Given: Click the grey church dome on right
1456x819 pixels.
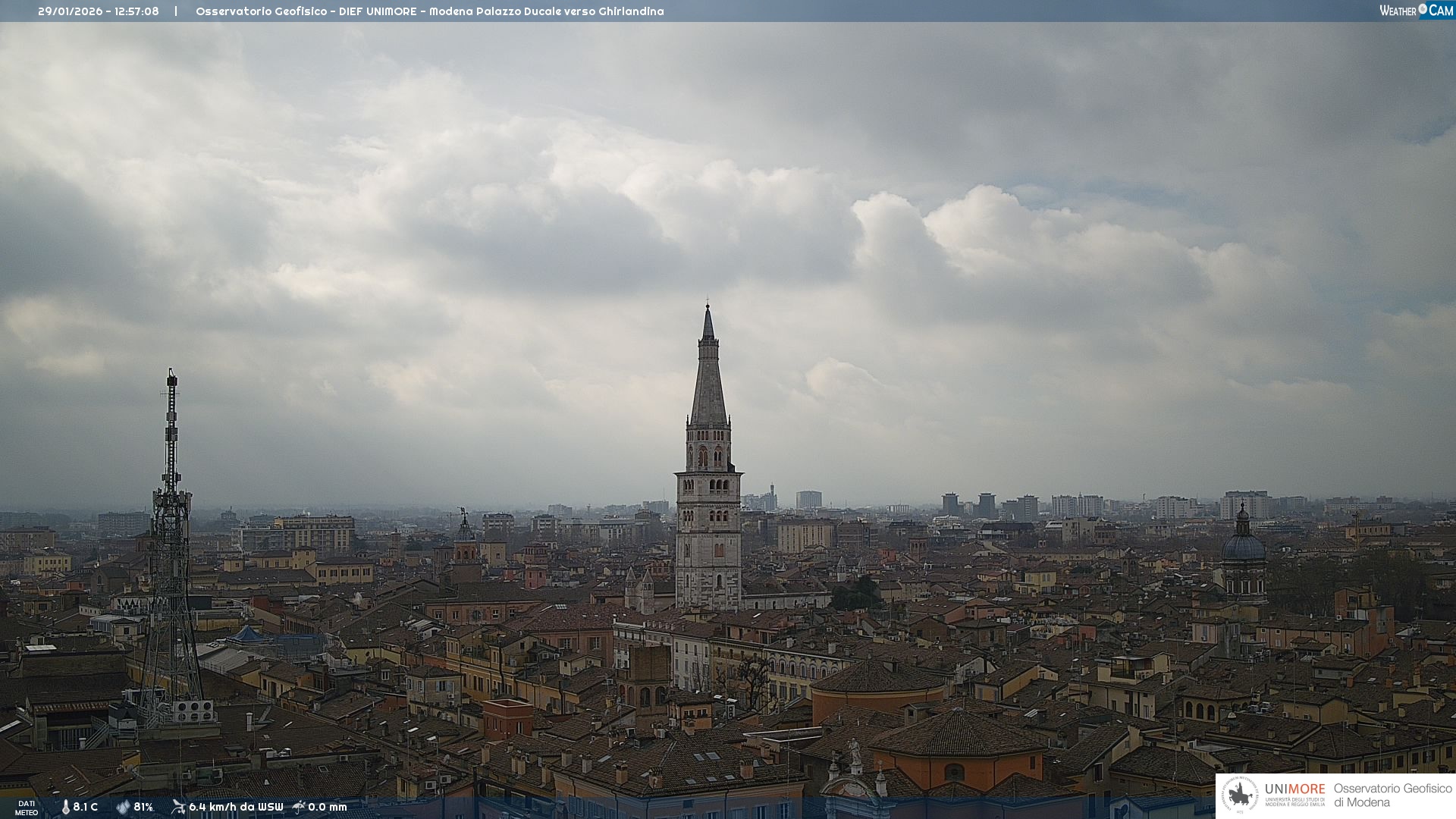Looking at the screenshot, I should click(x=1243, y=546).
